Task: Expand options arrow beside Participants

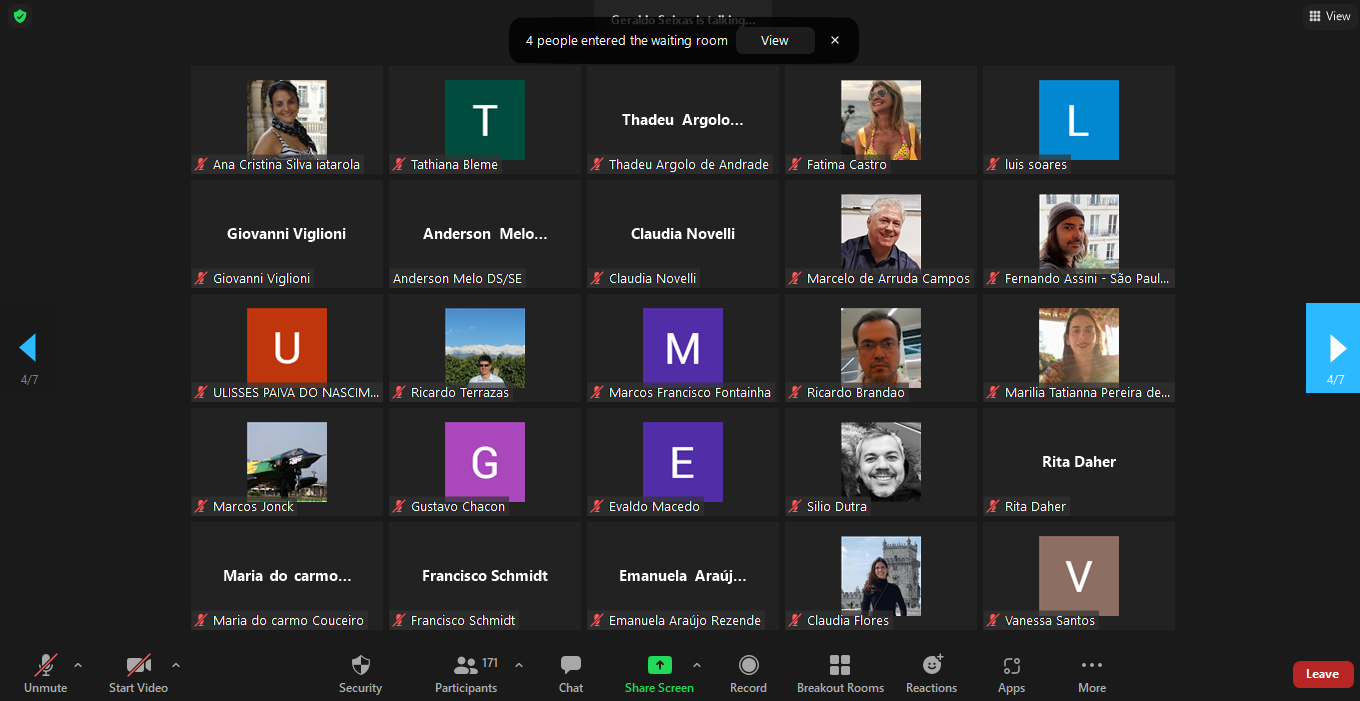Action: tap(519, 665)
